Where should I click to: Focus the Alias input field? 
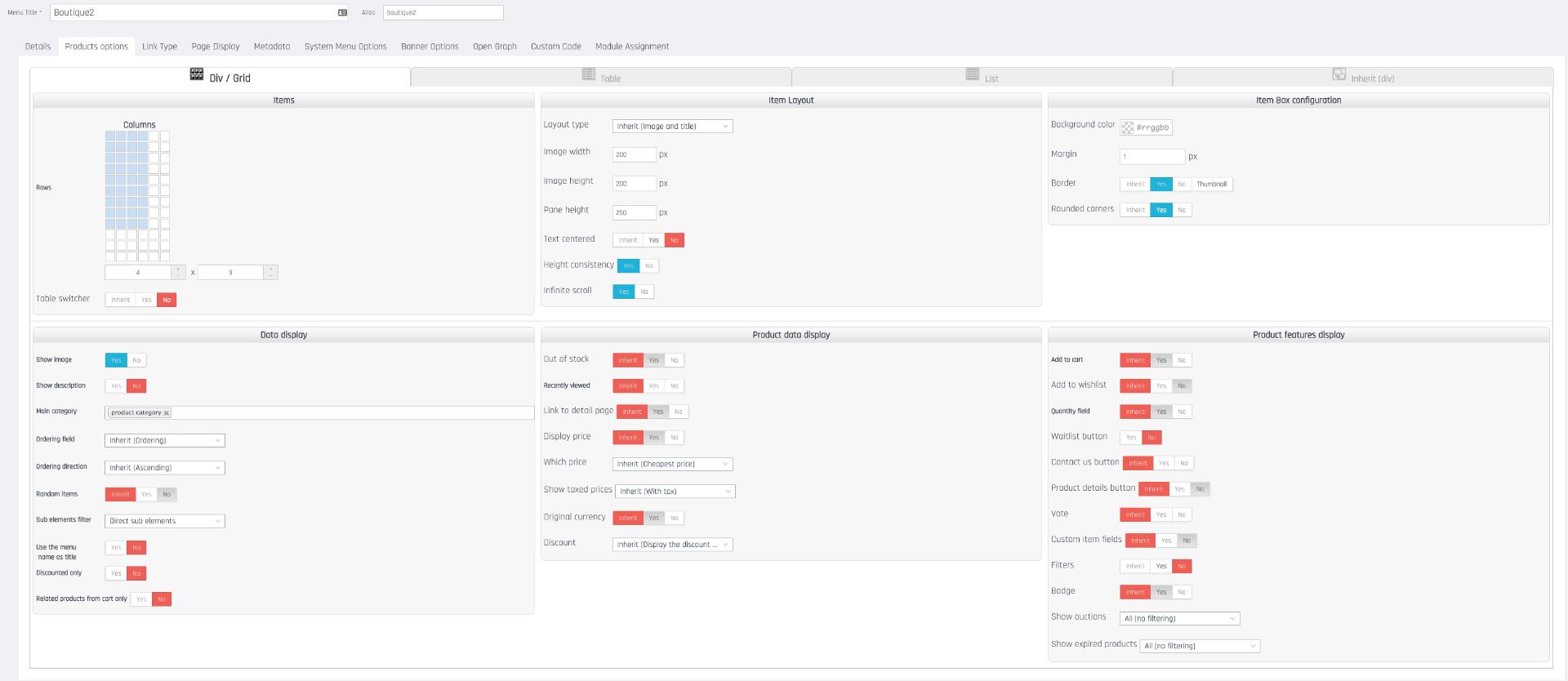click(443, 12)
